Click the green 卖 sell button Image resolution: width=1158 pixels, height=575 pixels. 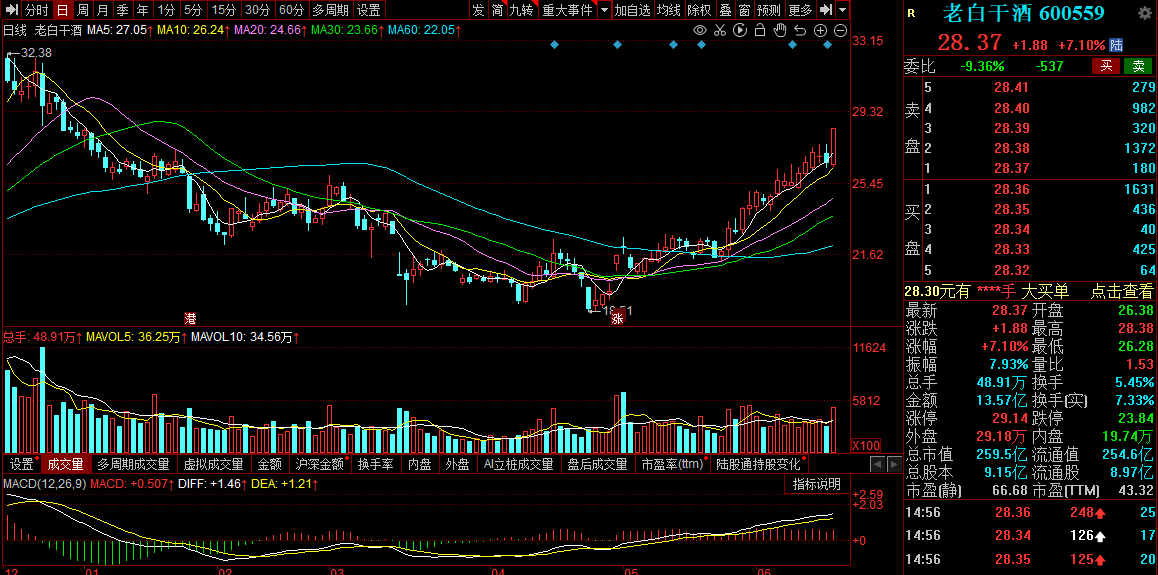(1138, 66)
